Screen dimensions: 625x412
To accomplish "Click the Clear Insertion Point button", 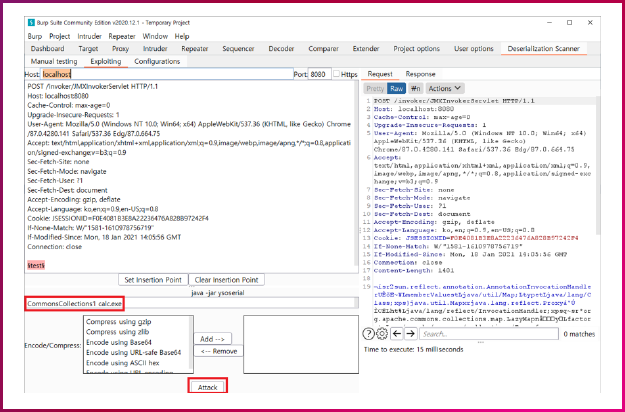I will (x=226, y=280).
